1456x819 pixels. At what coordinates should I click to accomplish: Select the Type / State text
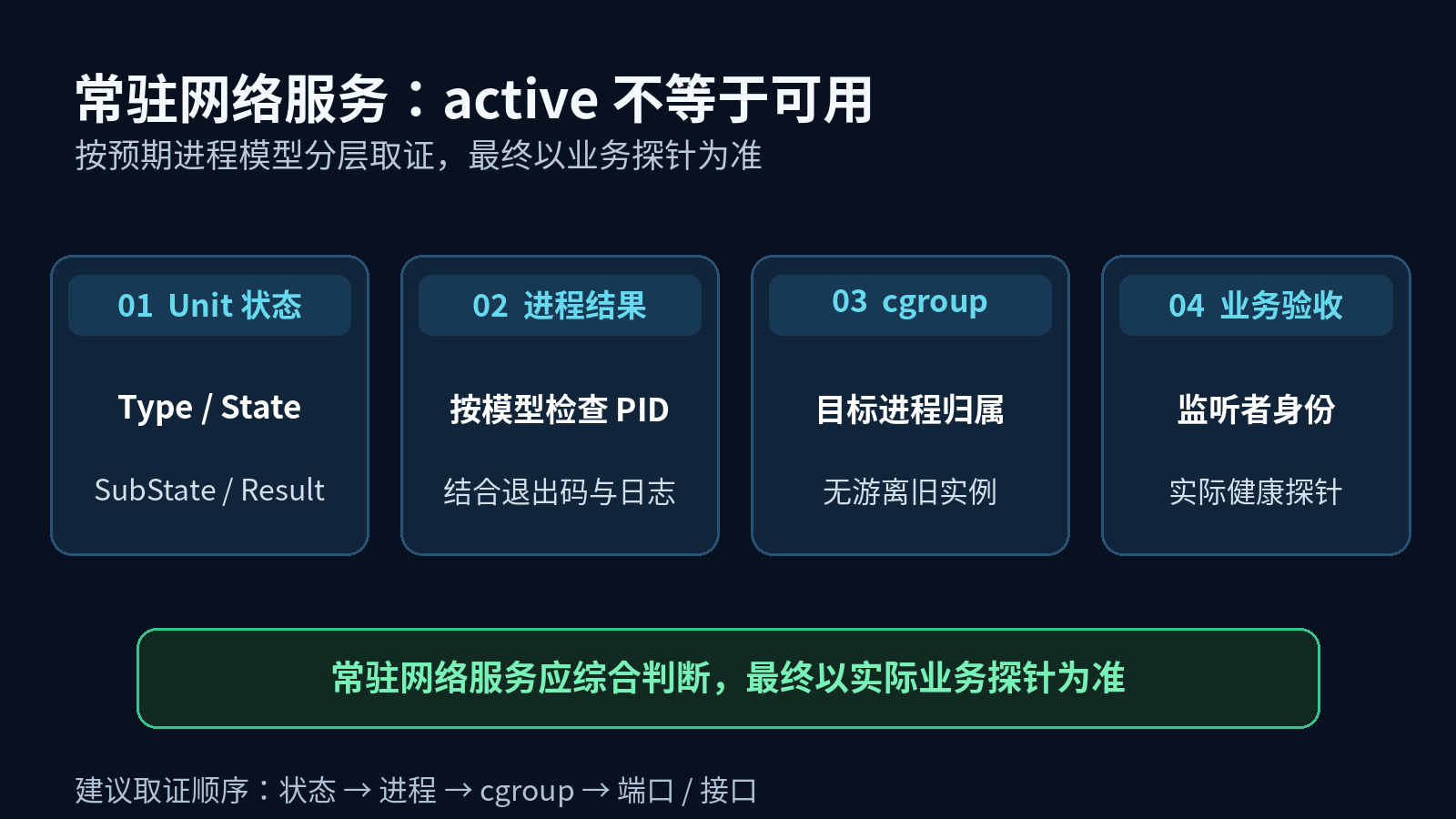pos(209,408)
